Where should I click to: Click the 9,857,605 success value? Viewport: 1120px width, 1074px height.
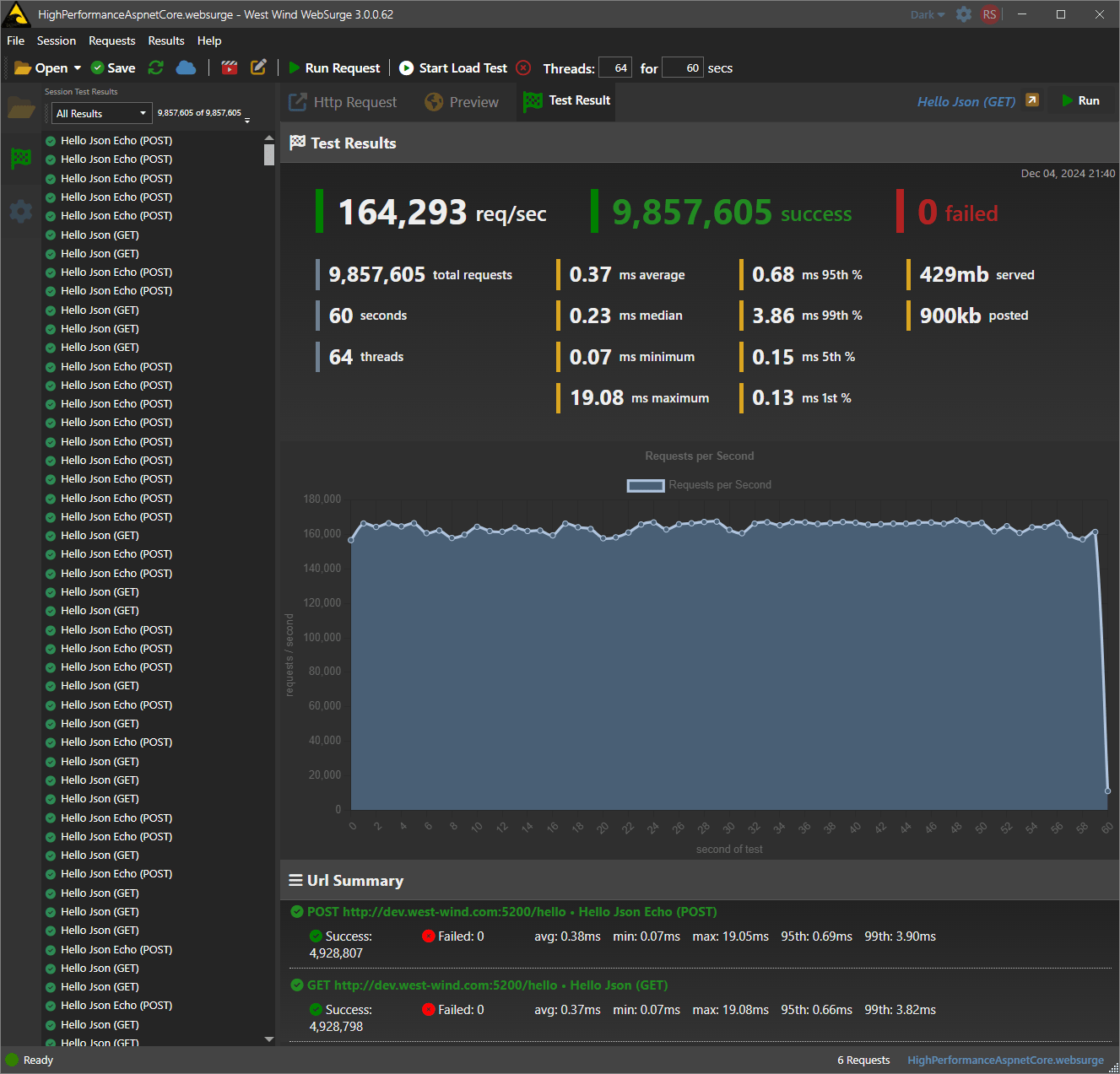pos(732,212)
